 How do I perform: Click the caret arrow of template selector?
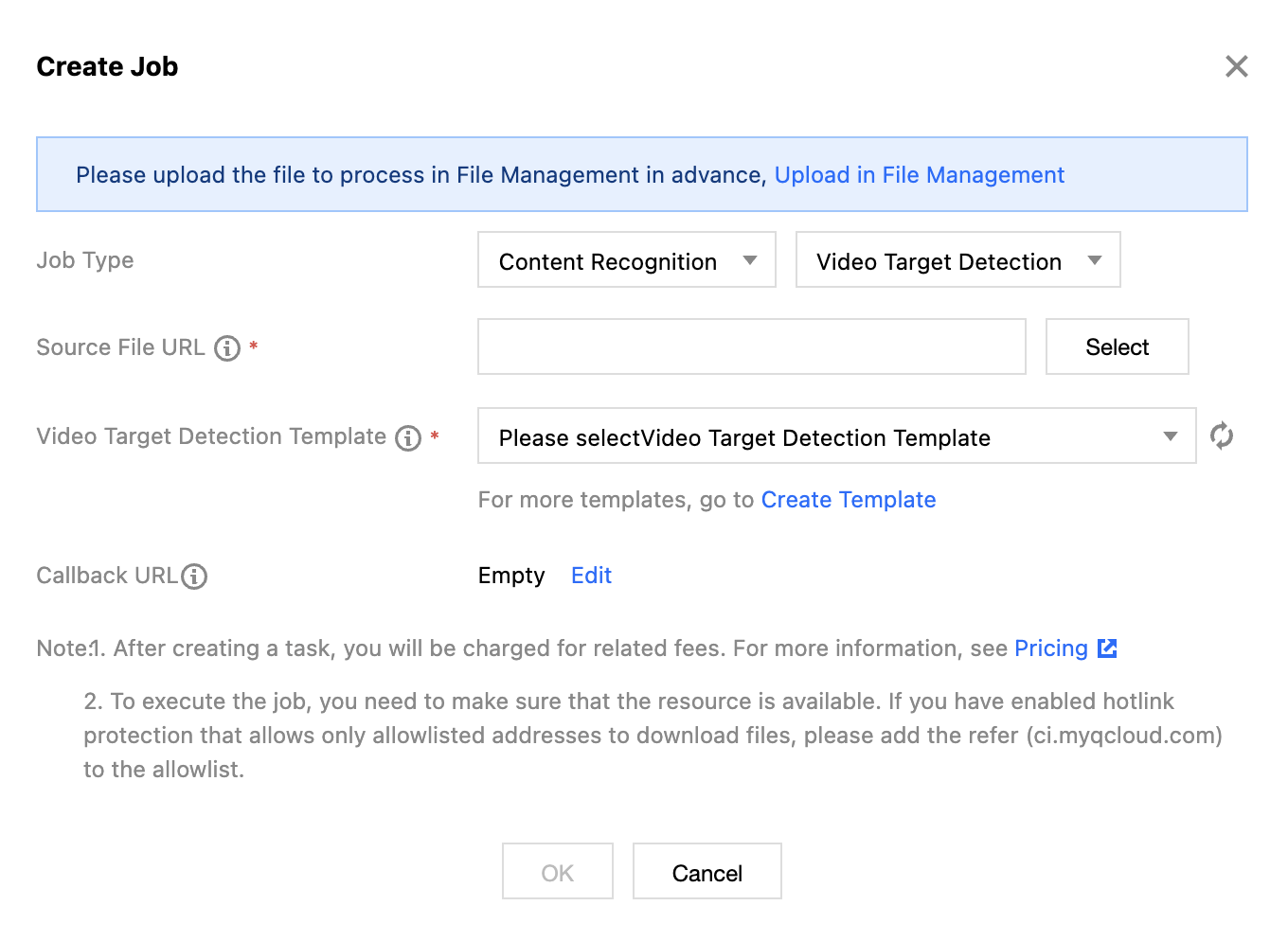1171,436
